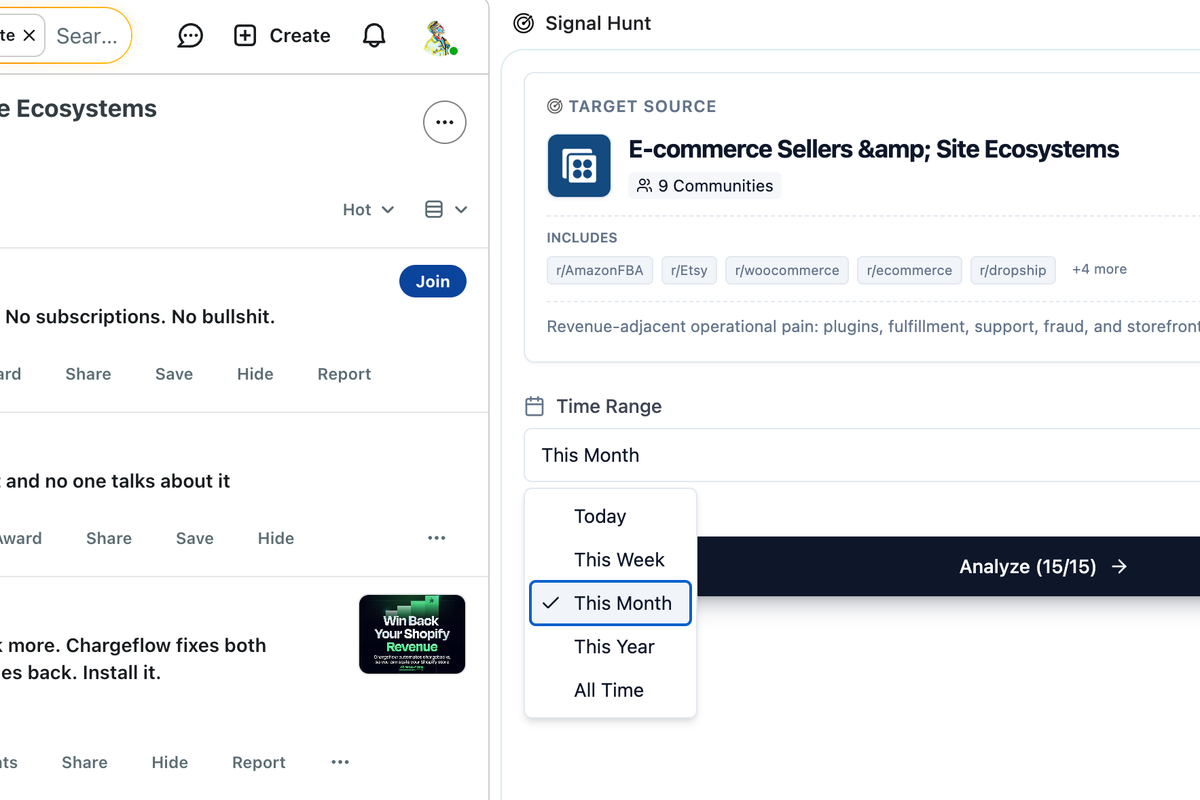Hide the 'no one talks about it' post

coord(276,538)
